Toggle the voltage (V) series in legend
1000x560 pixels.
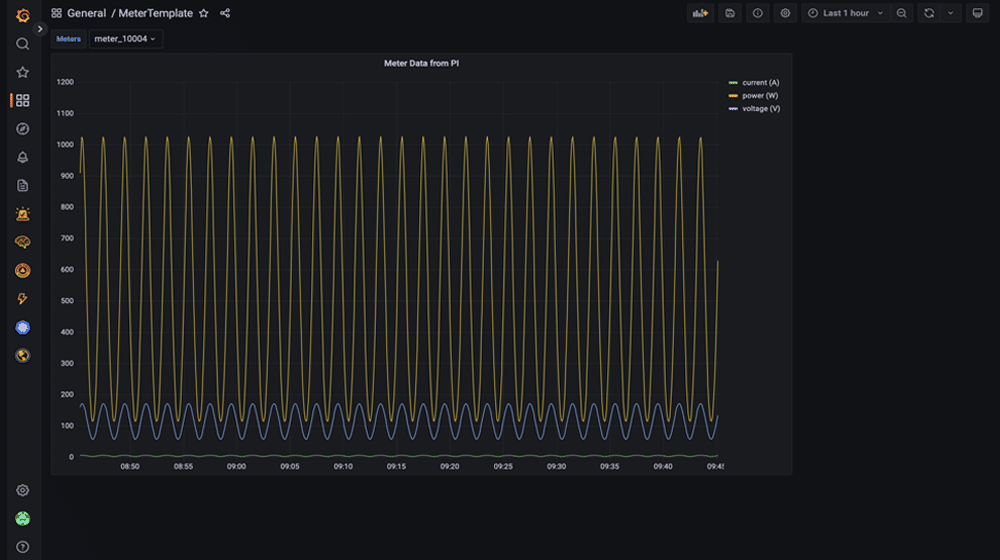click(760, 108)
